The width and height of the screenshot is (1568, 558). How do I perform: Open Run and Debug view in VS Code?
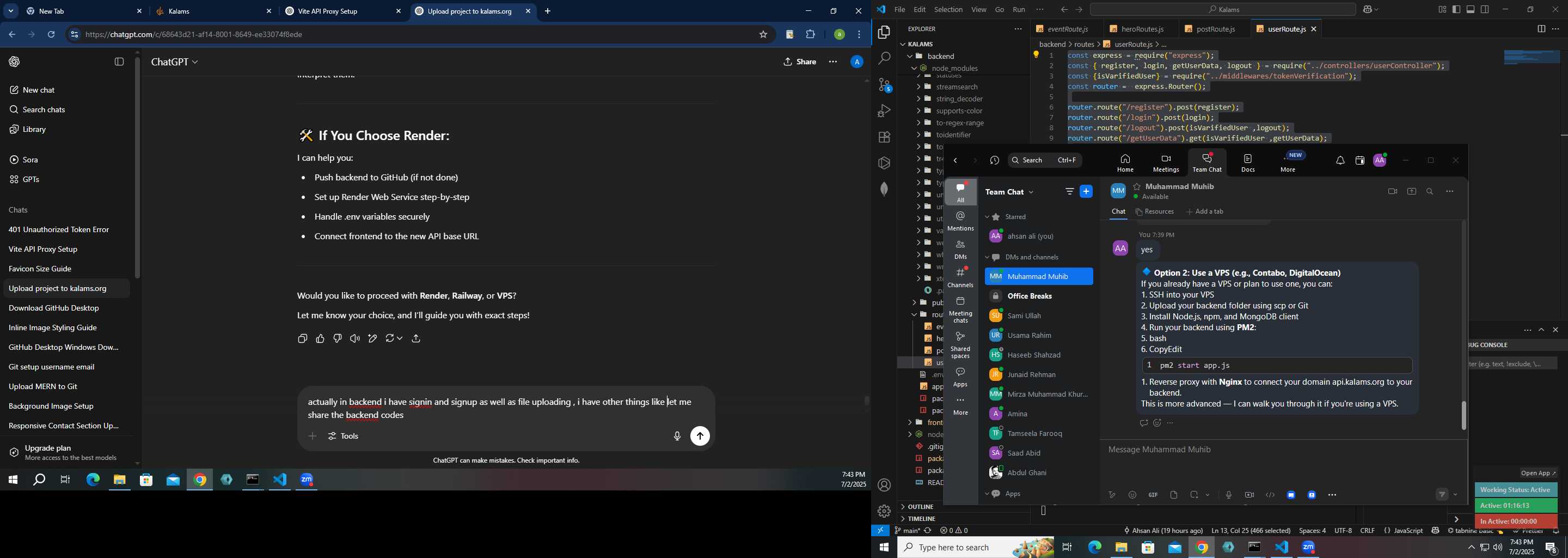pos(884,111)
